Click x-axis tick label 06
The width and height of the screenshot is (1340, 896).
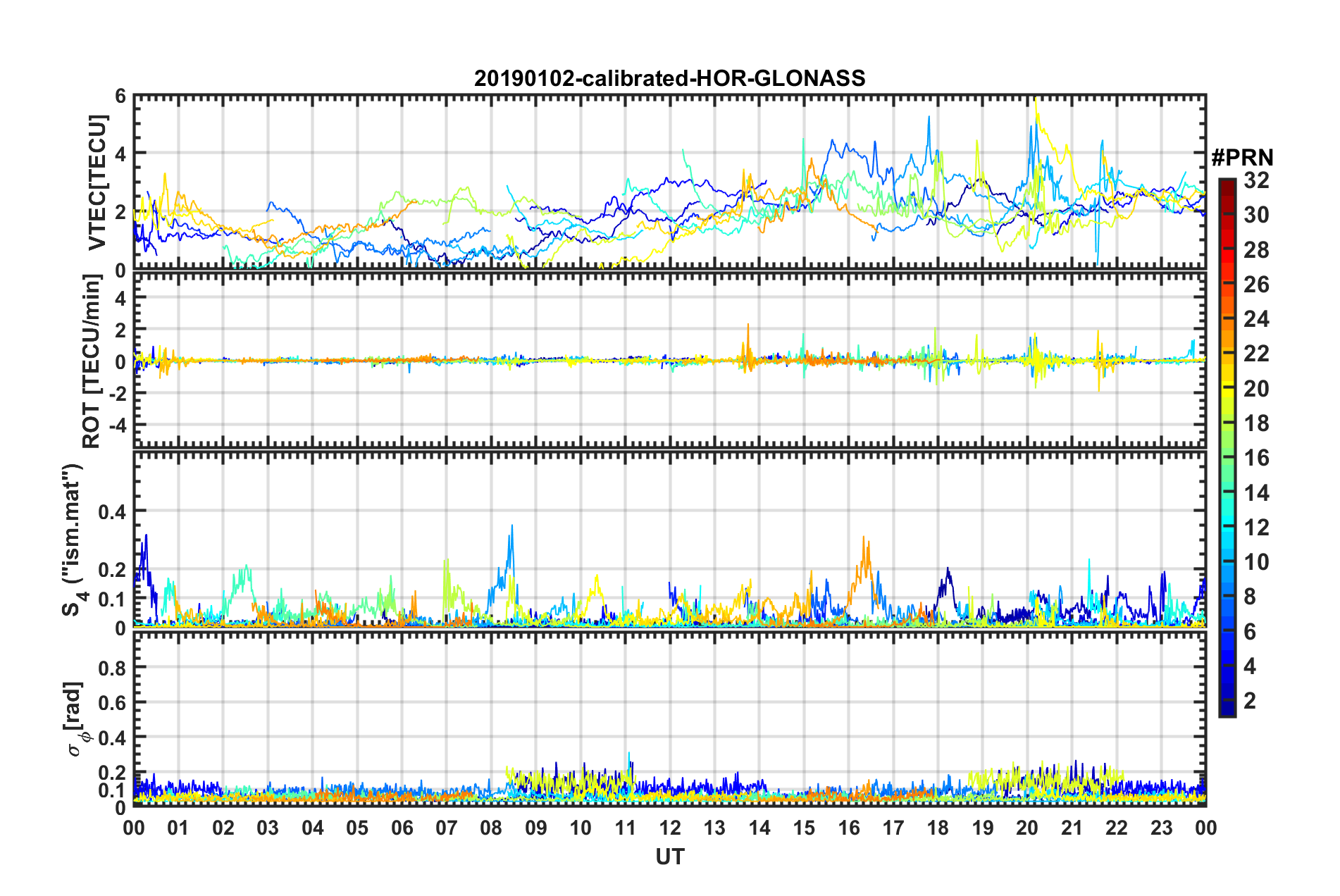click(402, 828)
